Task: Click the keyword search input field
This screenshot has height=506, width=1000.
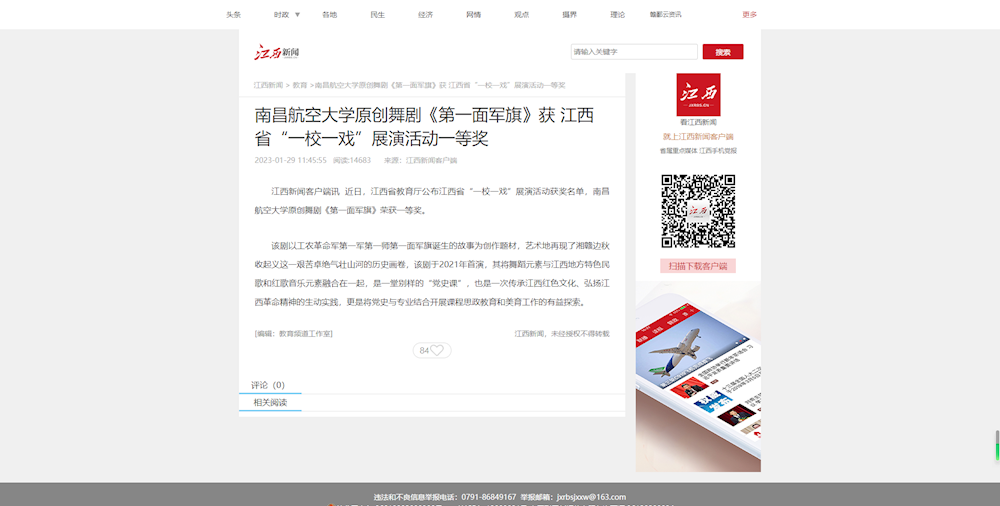Action: click(634, 52)
